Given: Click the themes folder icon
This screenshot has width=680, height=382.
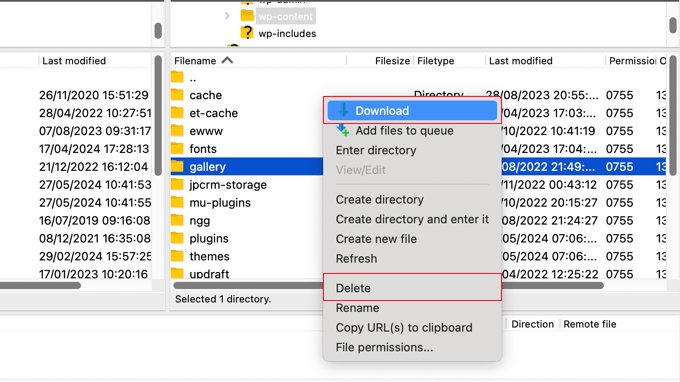Looking at the screenshot, I should click(177, 256).
